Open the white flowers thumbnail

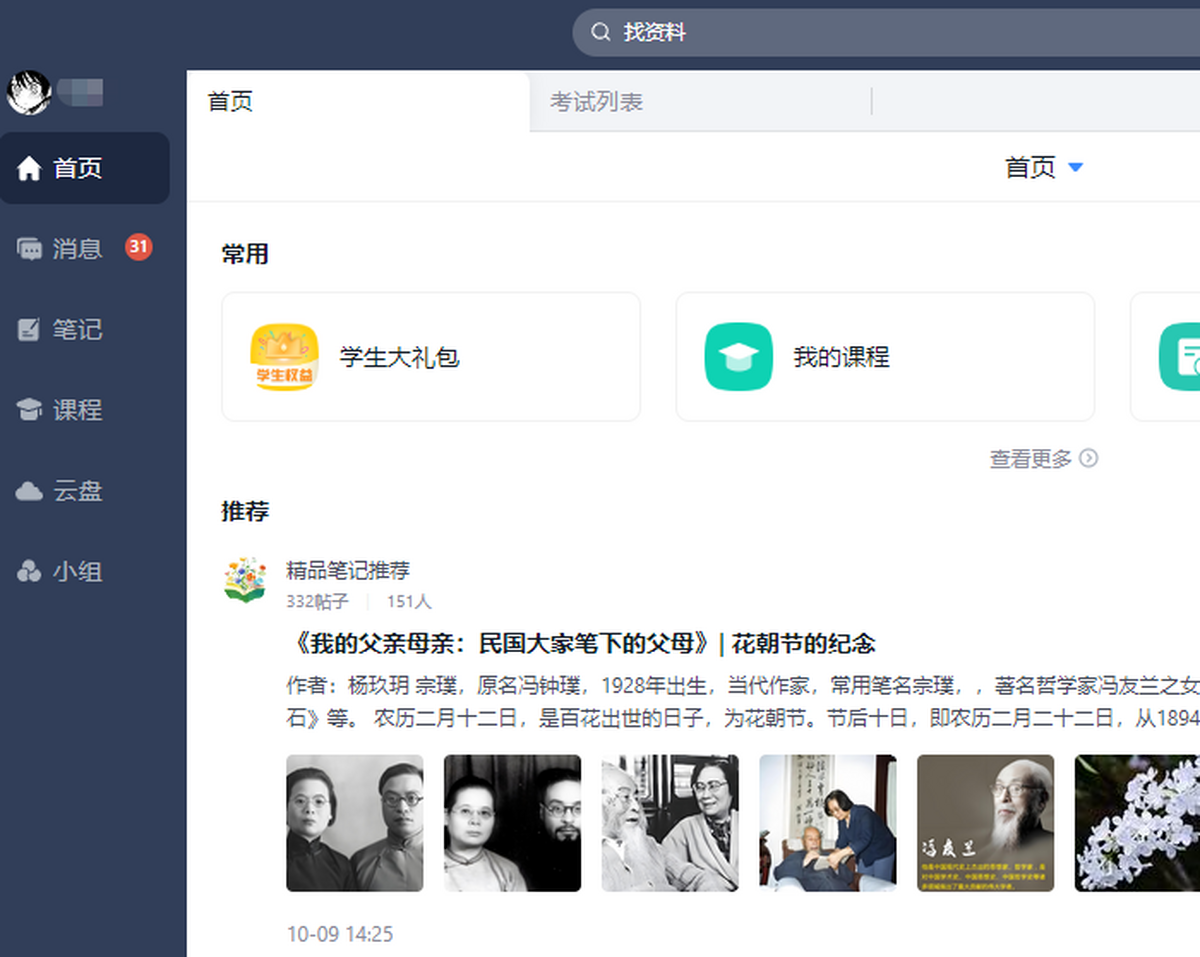click(x=1137, y=823)
